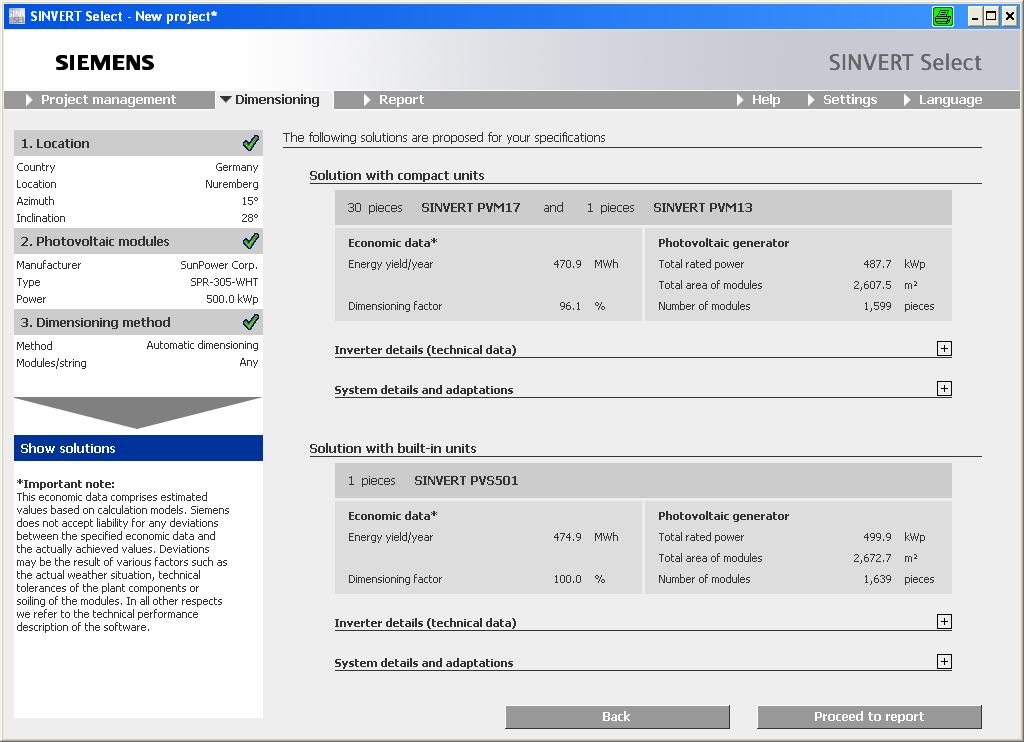Open the Settings menu
The height and width of the screenshot is (742, 1024).
(x=842, y=99)
